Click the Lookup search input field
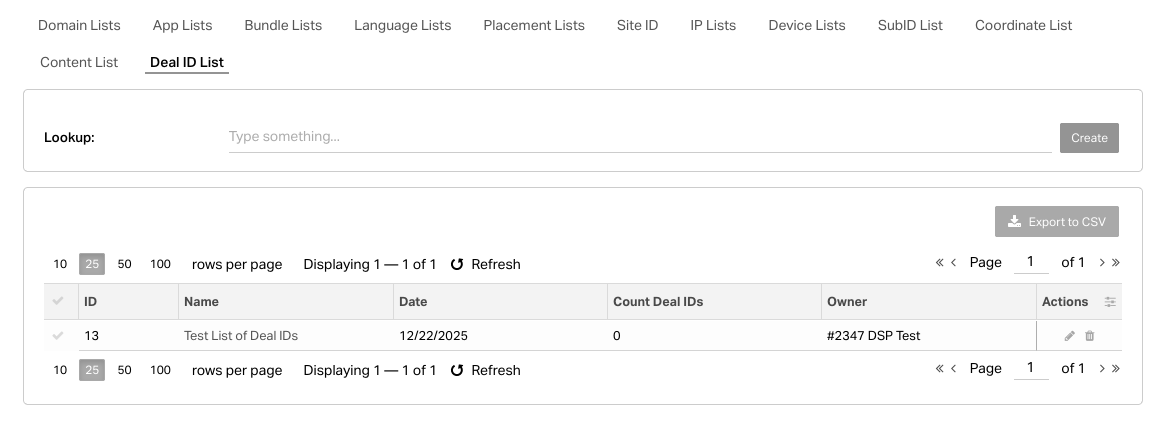Screen dimensions: 1166x440 coord(638,137)
